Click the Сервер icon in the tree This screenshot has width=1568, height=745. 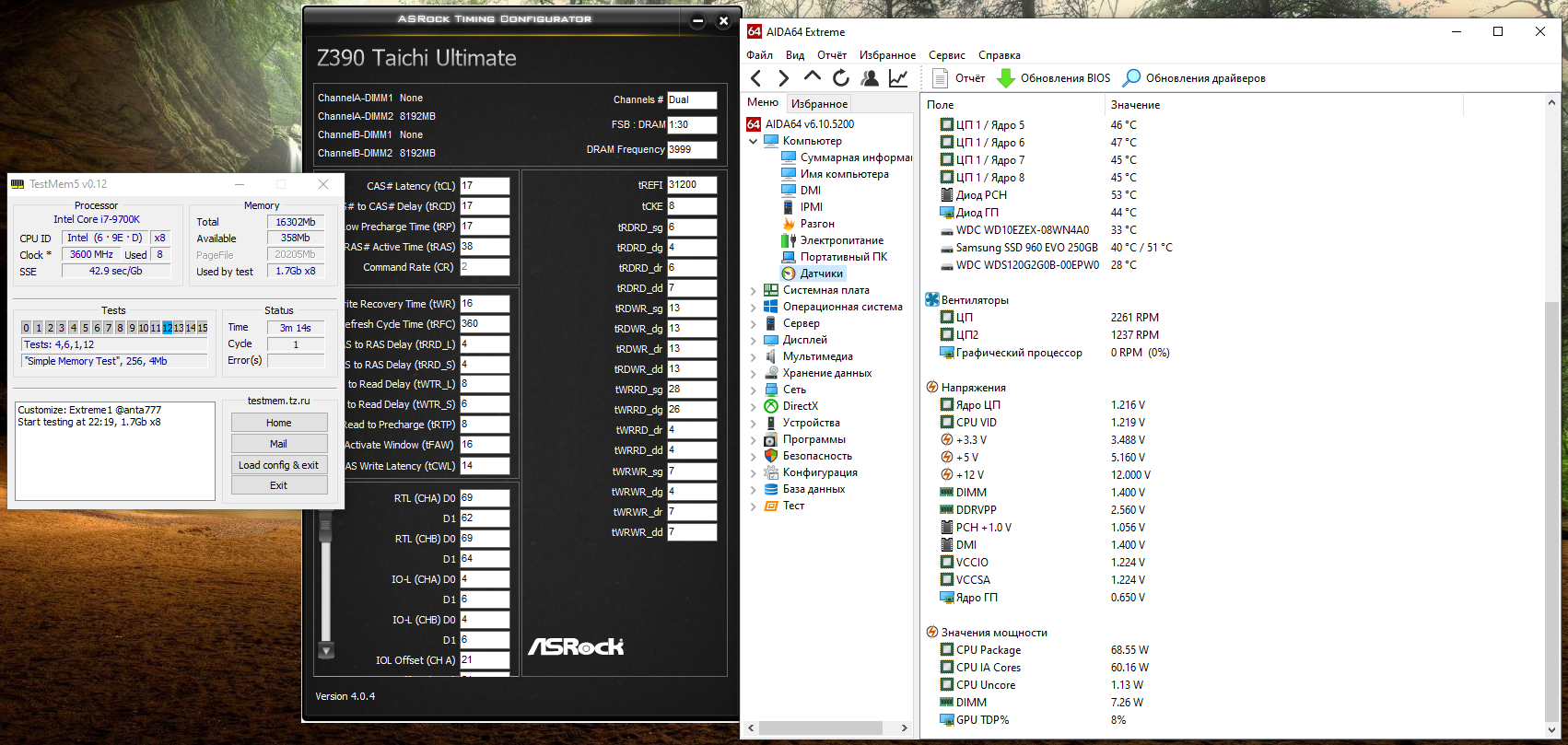pos(771,323)
